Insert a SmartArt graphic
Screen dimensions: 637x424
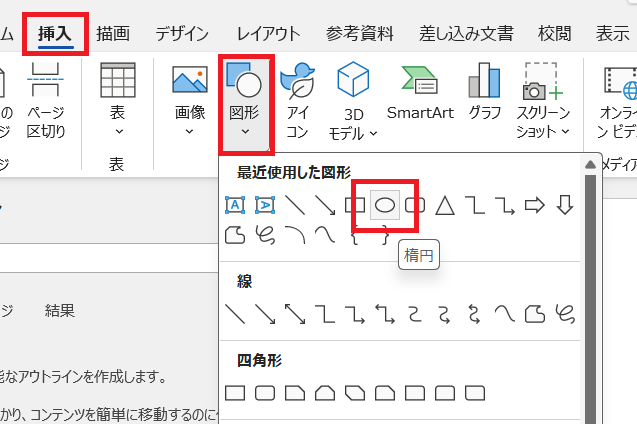coord(421,93)
